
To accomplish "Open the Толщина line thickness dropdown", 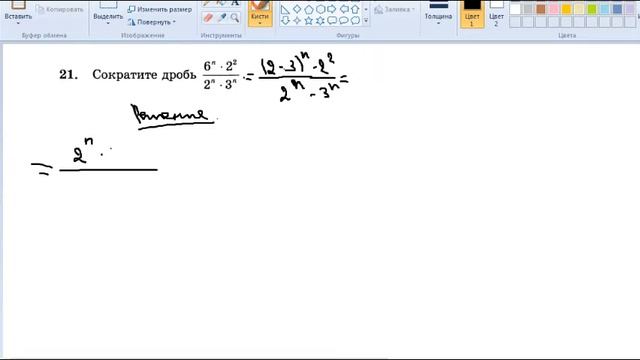I will (x=438, y=23).
